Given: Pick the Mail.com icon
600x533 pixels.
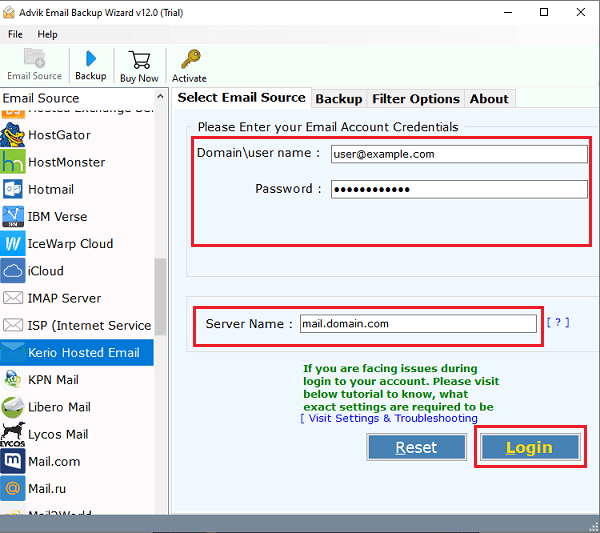Looking at the screenshot, I should tap(13, 461).
